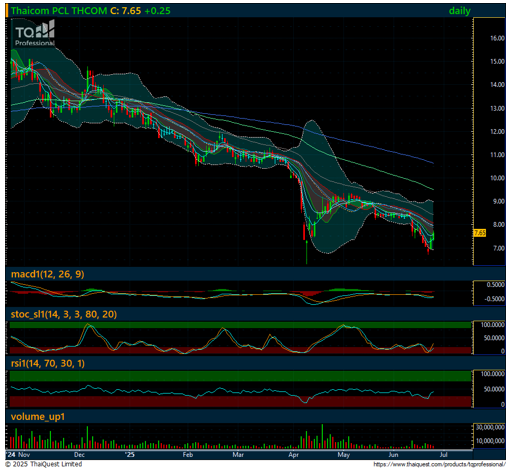The height and width of the screenshot is (470, 509).
Task: Click the '25 year marker on date axis
Action: (x=129, y=455)
